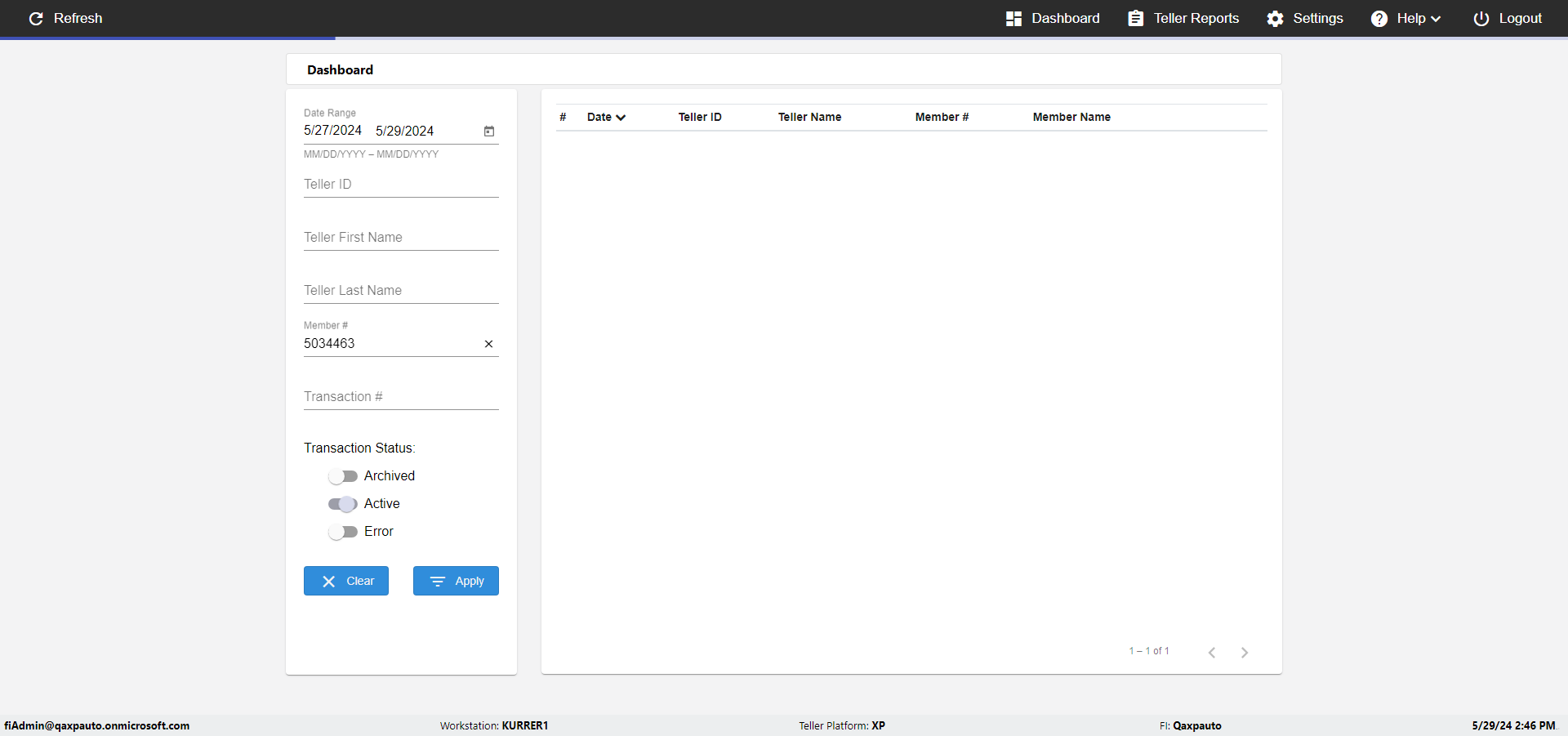This screenshot has width=1568, height=736.
Task: Click the Teller Reports clipboard icon
Action: tap(1135, 18)
